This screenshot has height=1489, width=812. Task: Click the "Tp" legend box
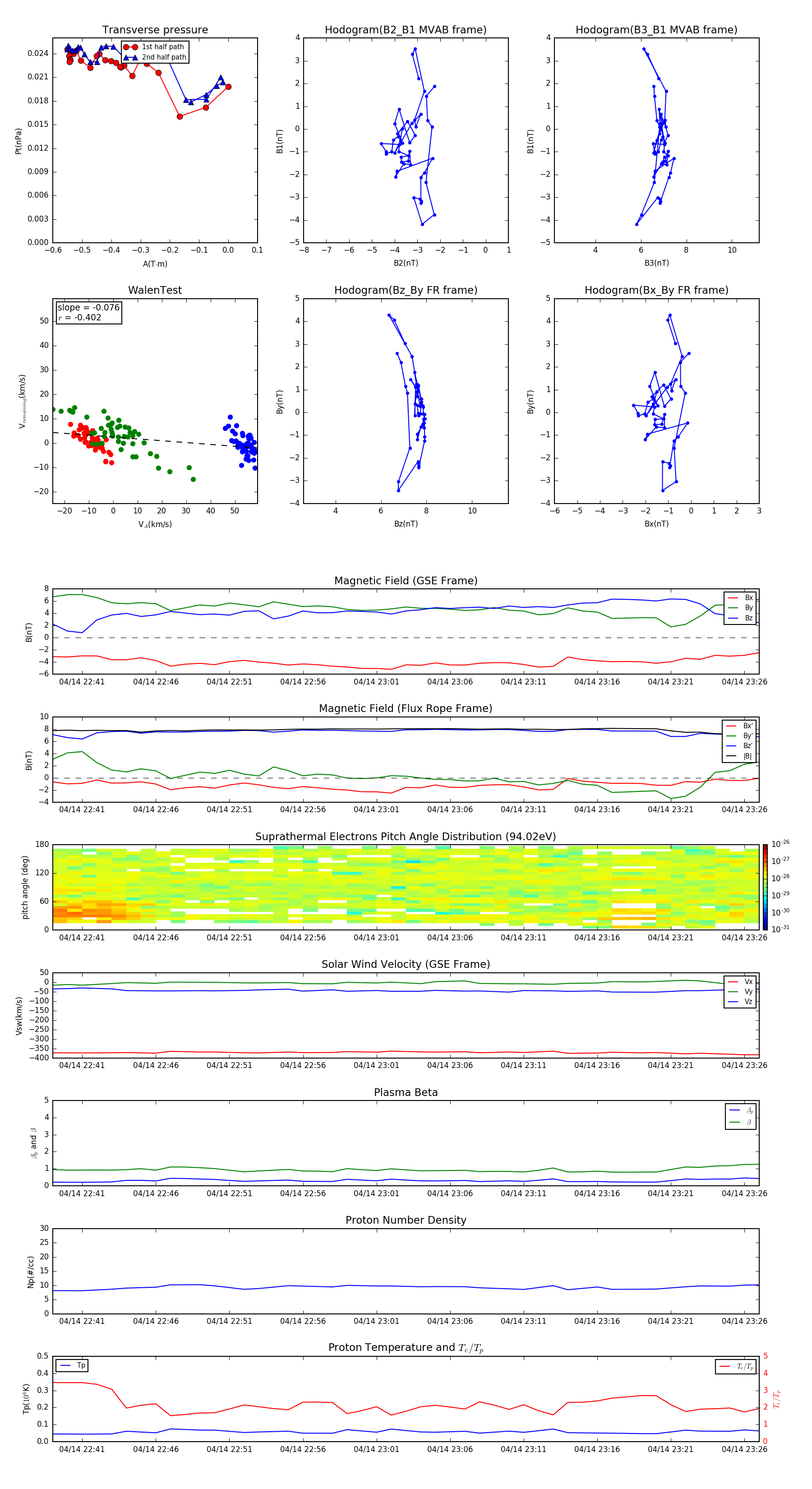click(x=72, y=1365)
